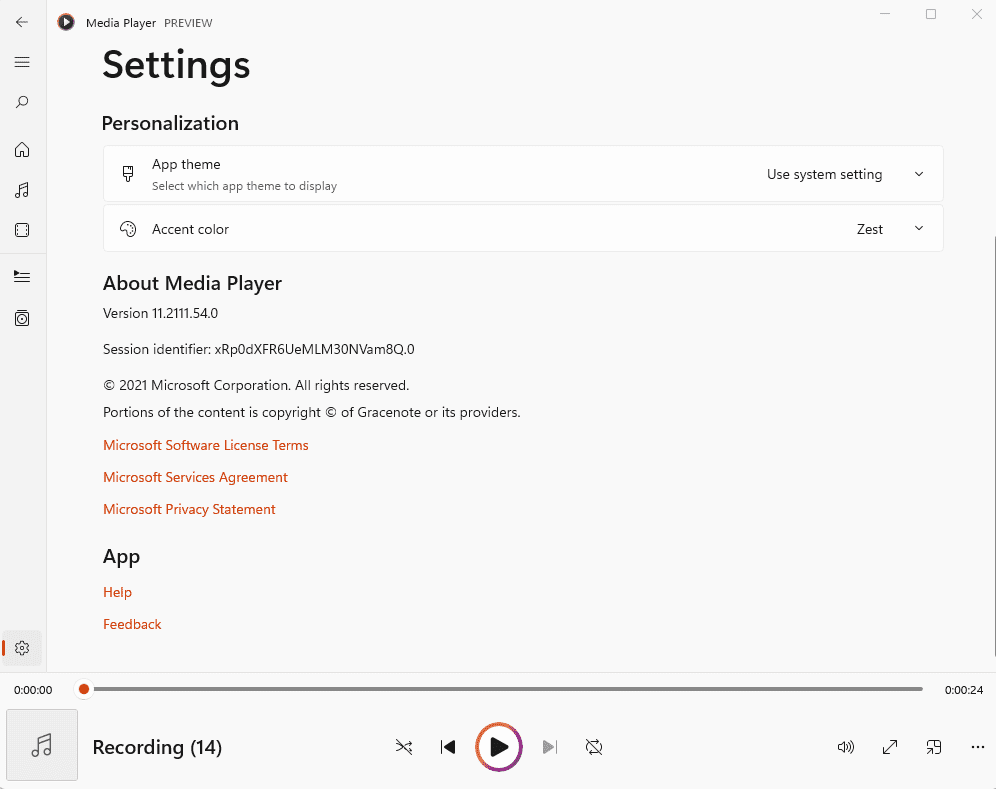The image size is (996, 789).
Task: Open the Video library icon
Action: click(x=22, y=230)
